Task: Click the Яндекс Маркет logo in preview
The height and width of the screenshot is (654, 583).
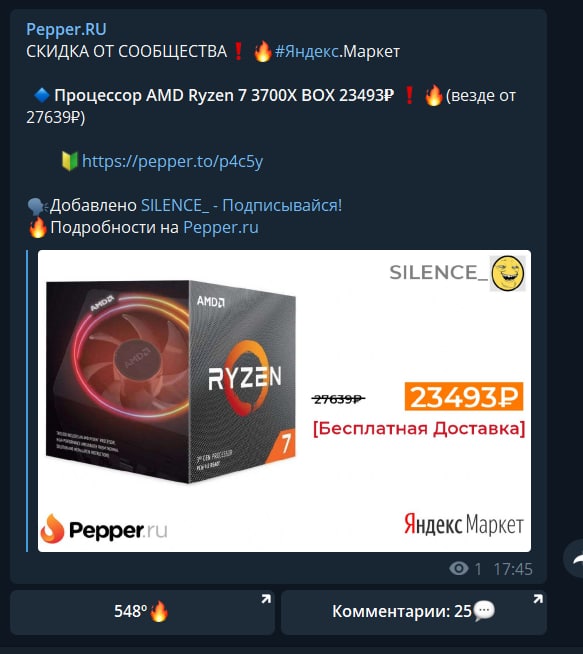Action: click(464, 524)
